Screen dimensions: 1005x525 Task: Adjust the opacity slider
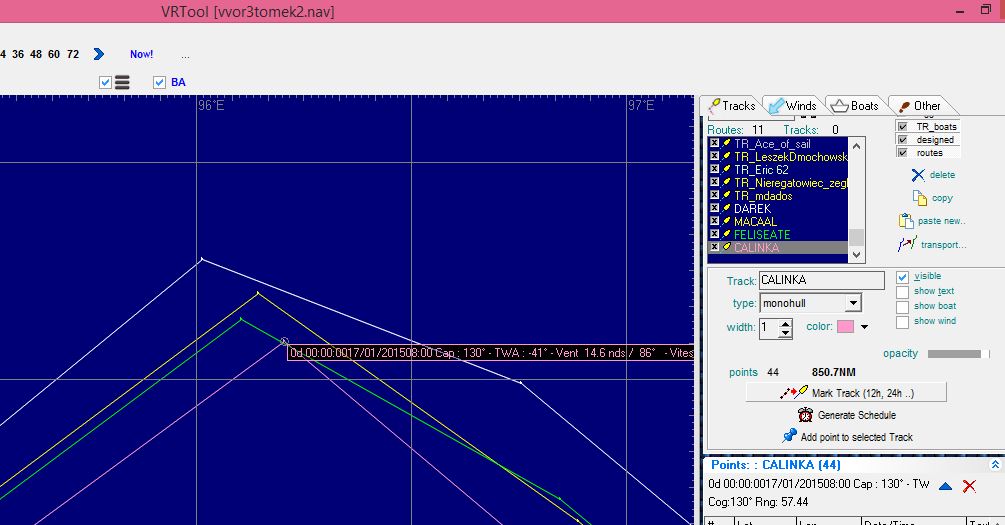(x=958, y=354)
